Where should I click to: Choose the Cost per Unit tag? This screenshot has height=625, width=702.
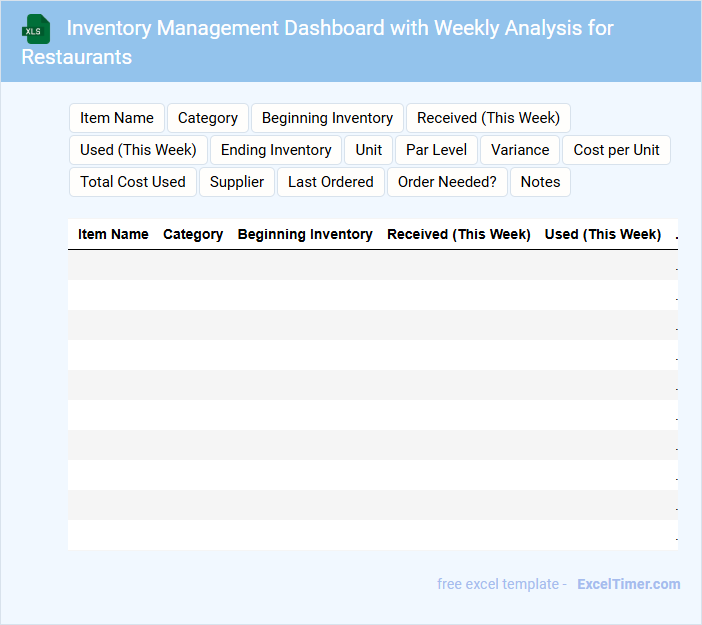616,150
